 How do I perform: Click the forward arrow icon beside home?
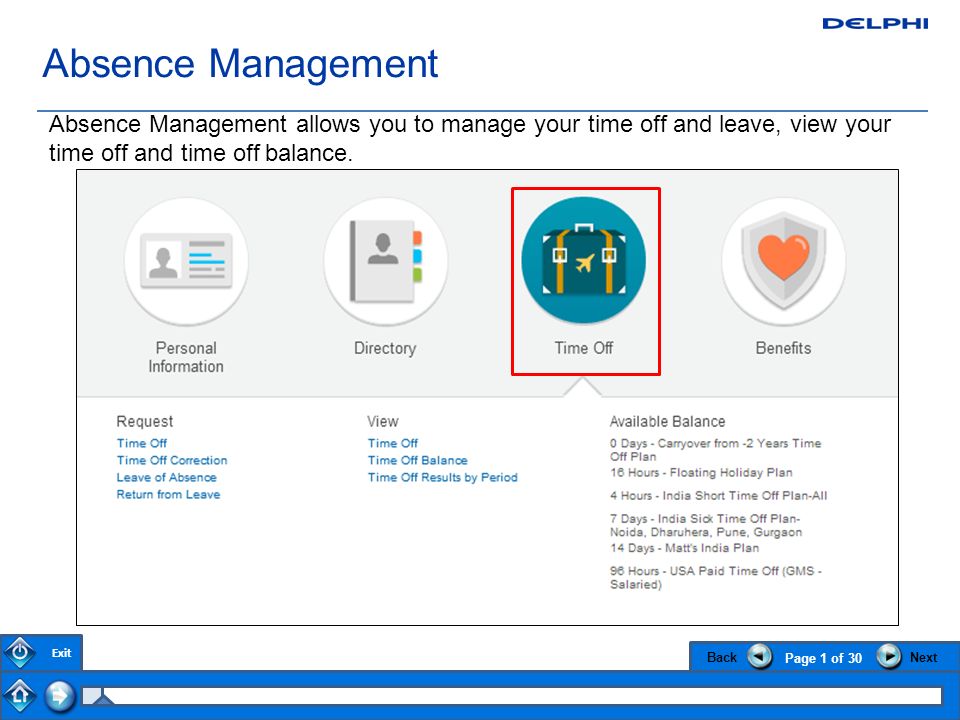60,696
